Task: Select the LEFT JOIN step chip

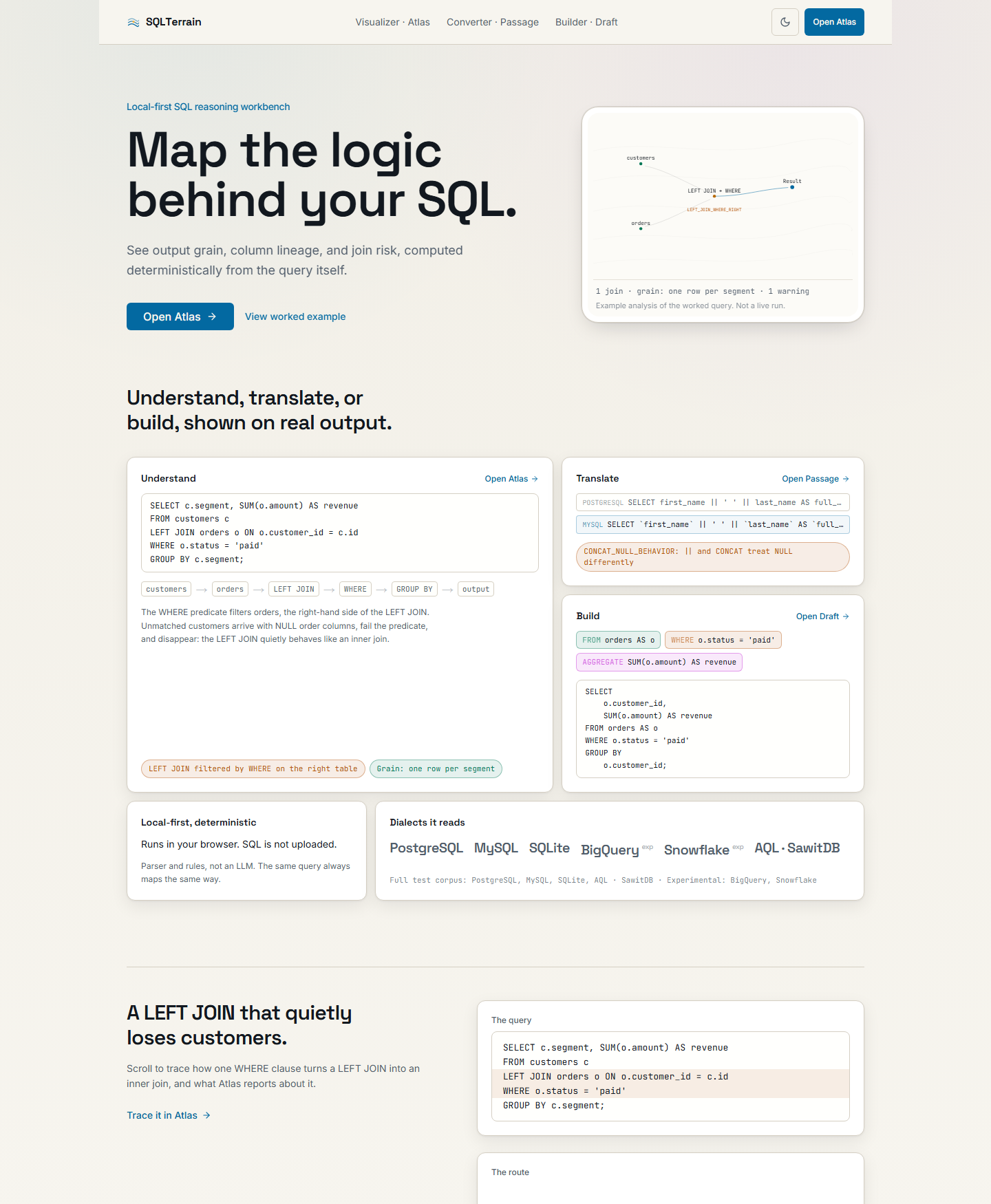Action: pyautogui.click(x=294, y=589)
